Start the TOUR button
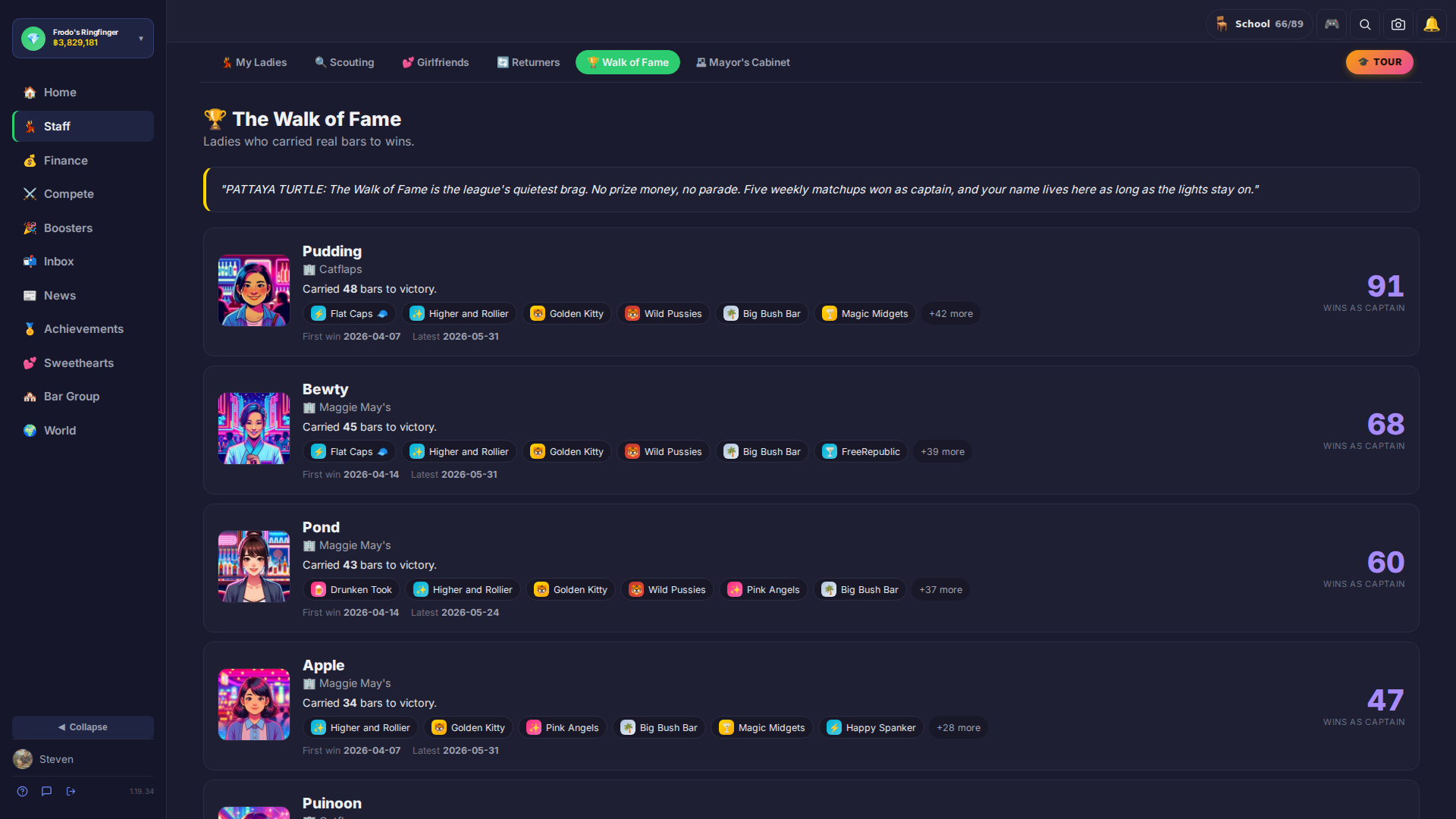The width and height of the screenshot is (1456, 819). pyautogui.click(x=1379, y=62)
